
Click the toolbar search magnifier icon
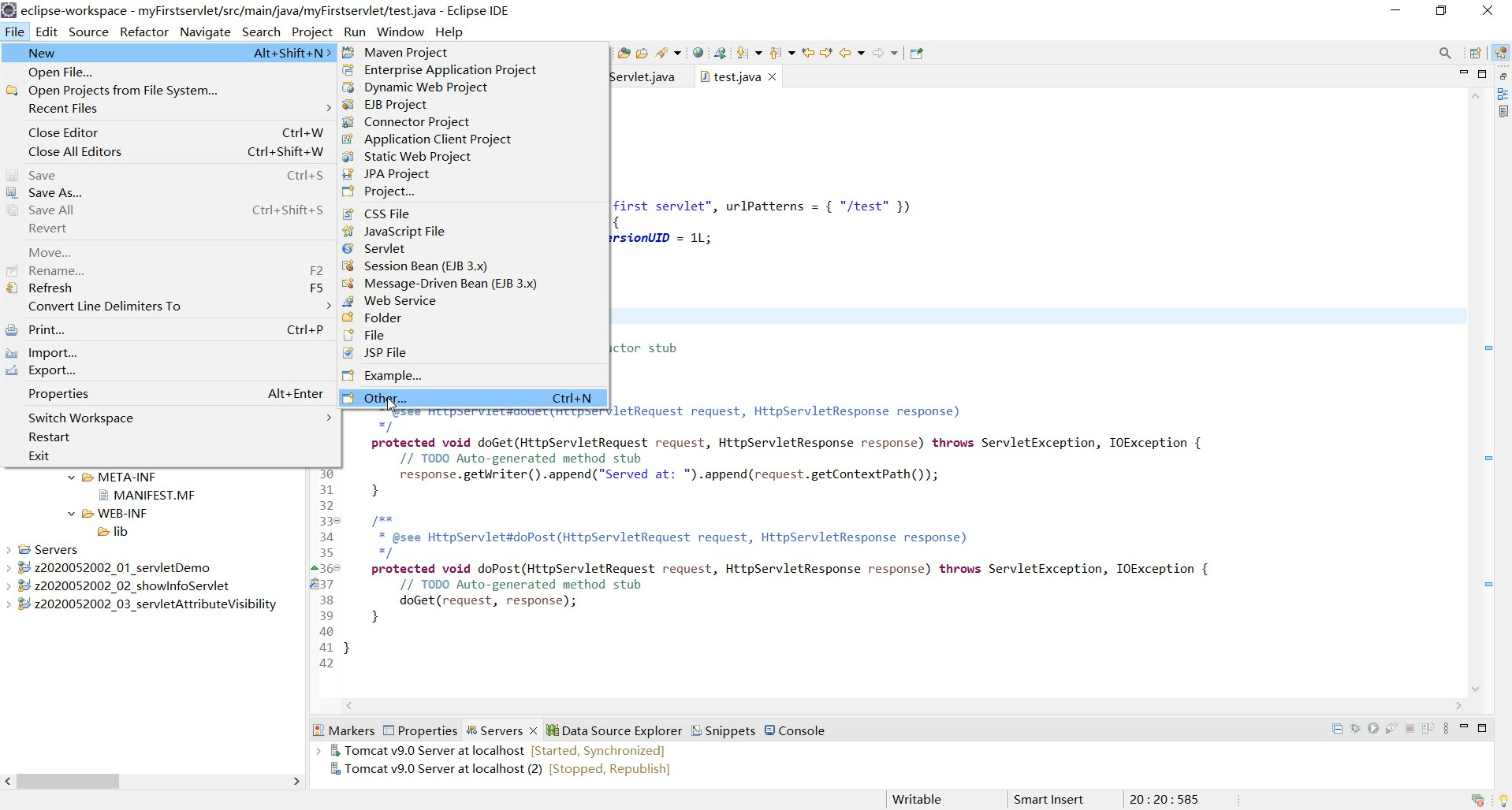coord(1444,53)
